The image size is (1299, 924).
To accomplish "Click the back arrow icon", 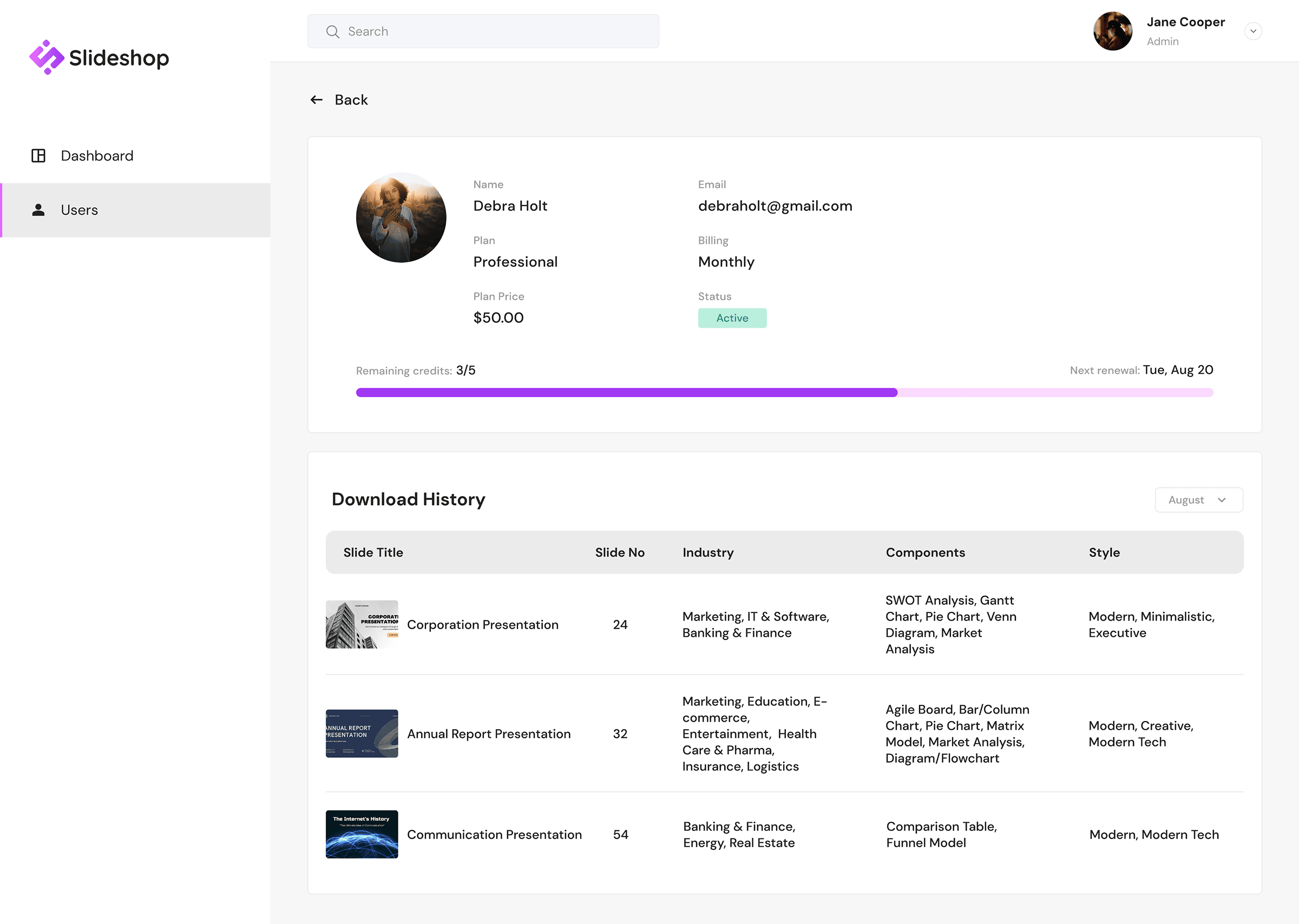I will tap(317, 100).
